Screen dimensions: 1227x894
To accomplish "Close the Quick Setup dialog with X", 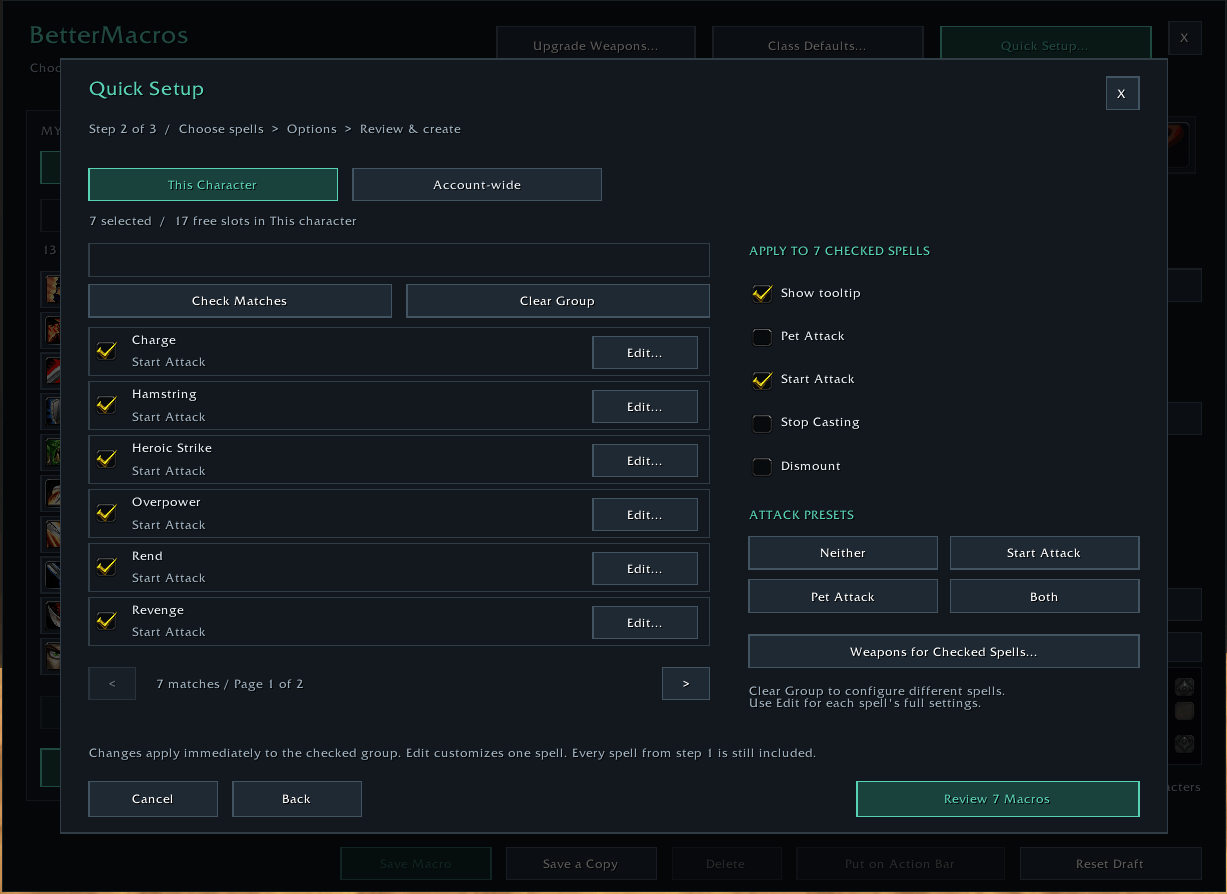I will tap(1122, 93).
